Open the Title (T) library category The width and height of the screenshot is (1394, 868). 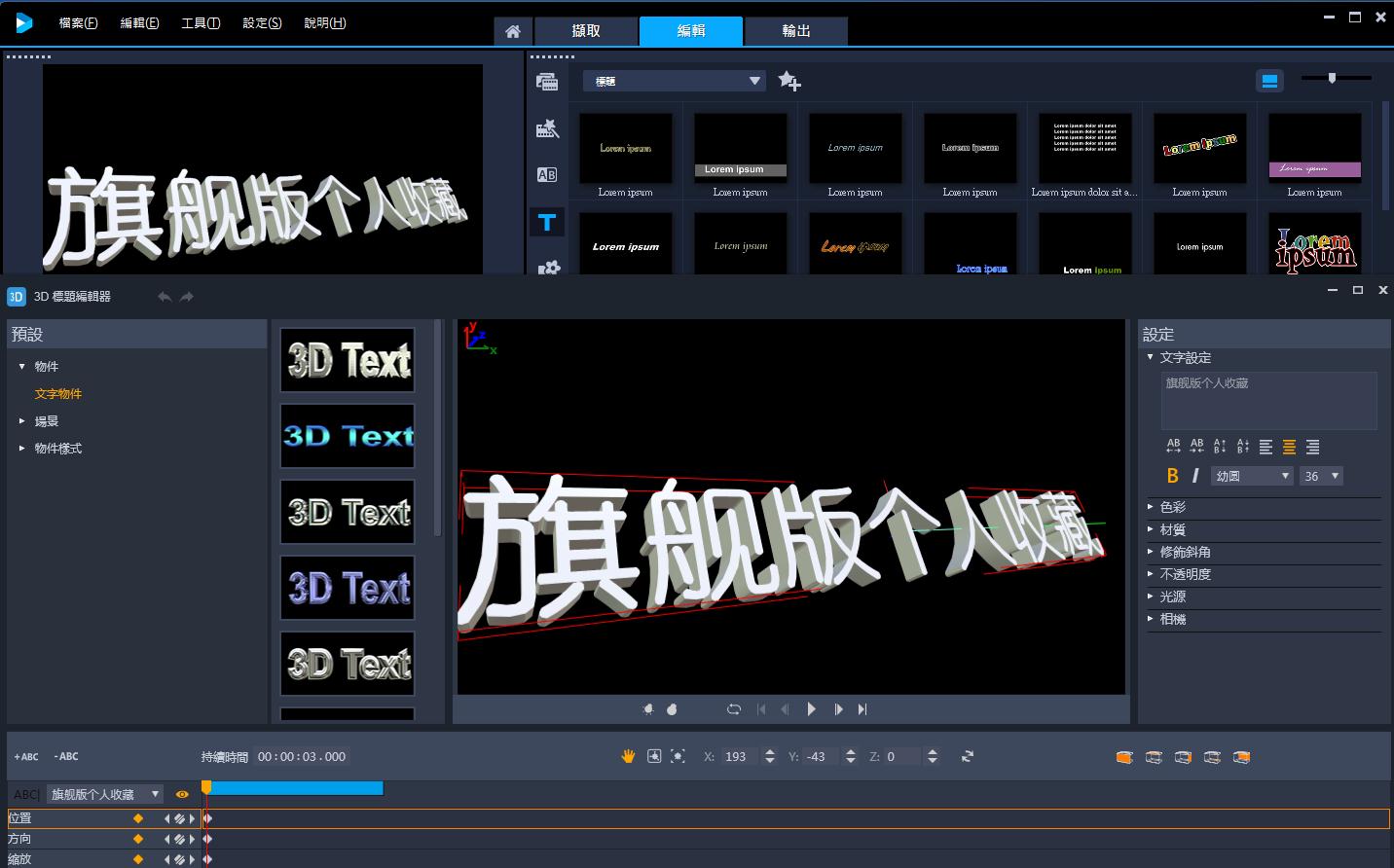tap(547, 223)
